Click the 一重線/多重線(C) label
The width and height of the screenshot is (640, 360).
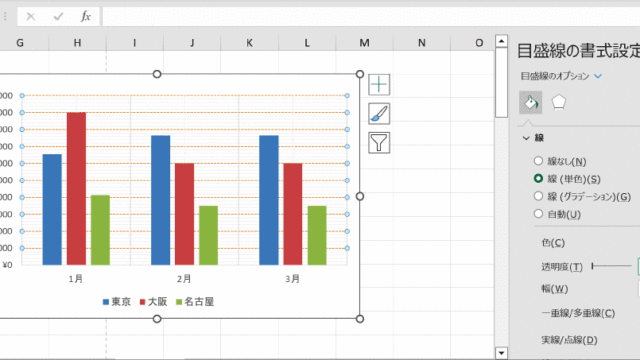[x=578, y=313]
